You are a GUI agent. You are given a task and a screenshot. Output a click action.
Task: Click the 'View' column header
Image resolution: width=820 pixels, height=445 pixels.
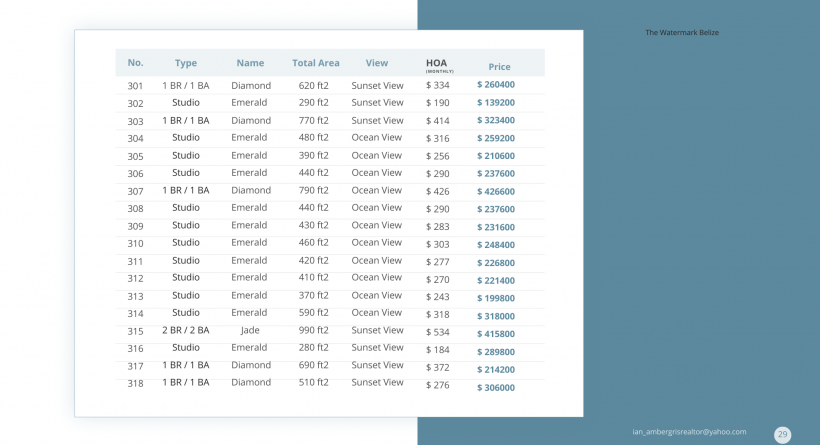tap(377, 63)
